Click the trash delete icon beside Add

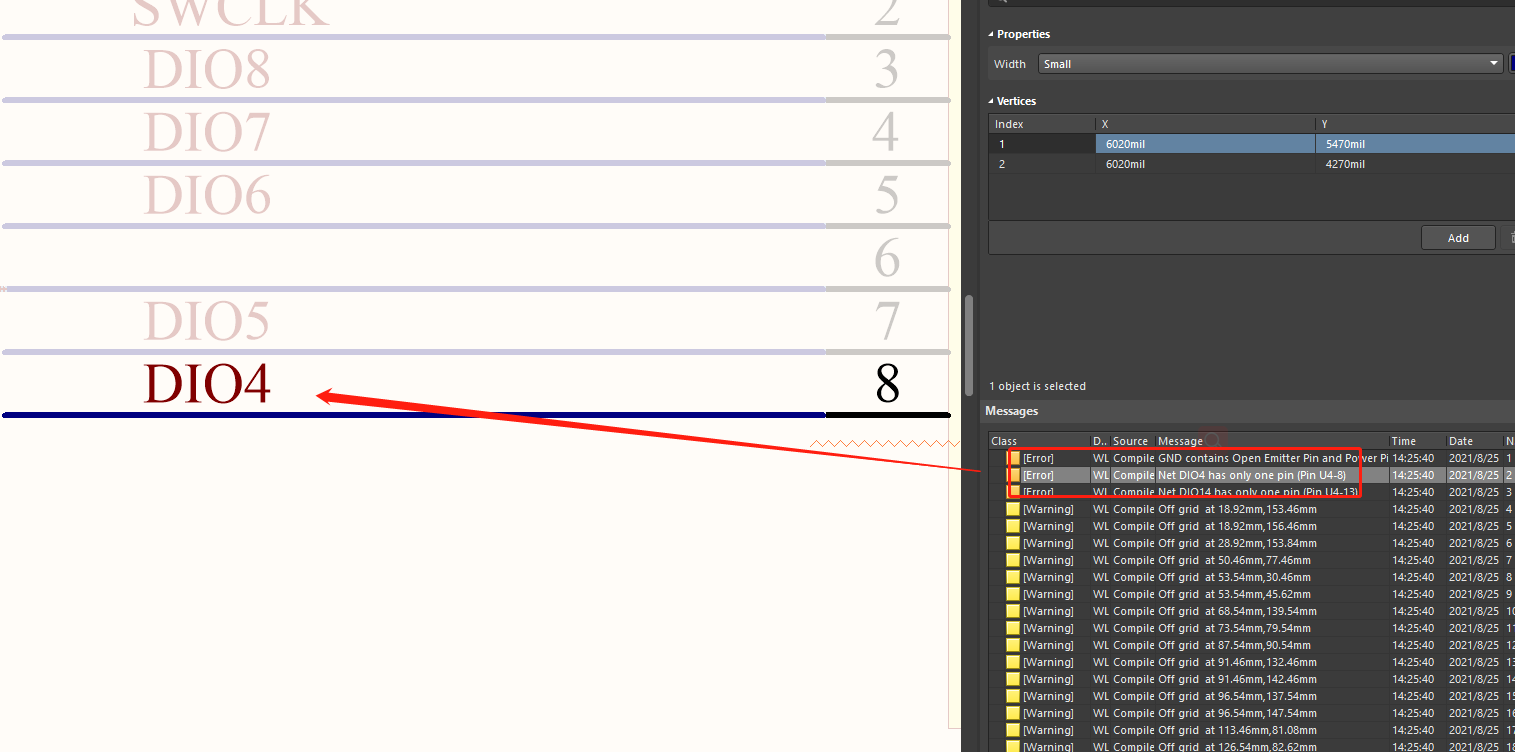(1509, 237)
